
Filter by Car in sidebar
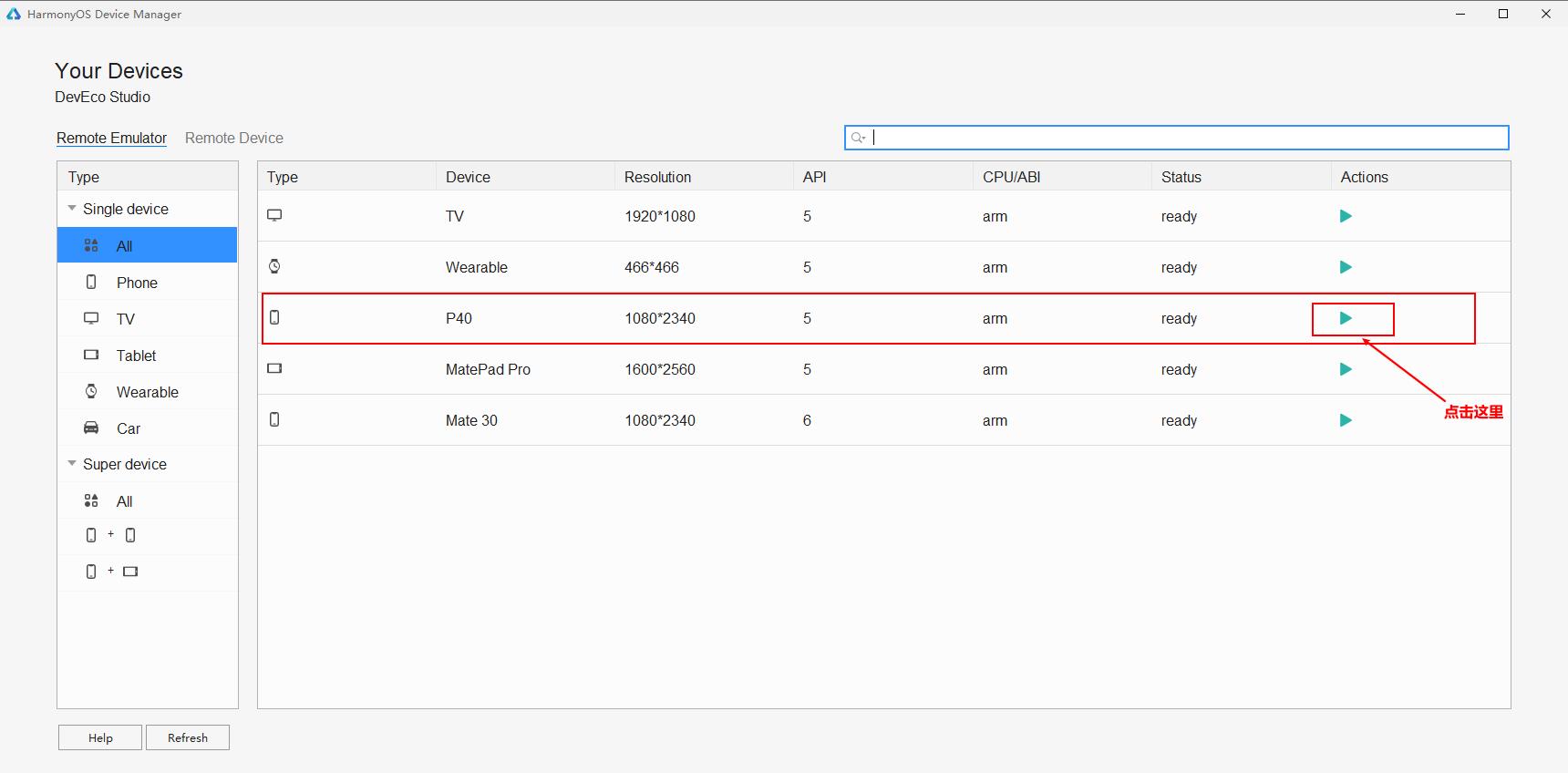click(147, 428)
